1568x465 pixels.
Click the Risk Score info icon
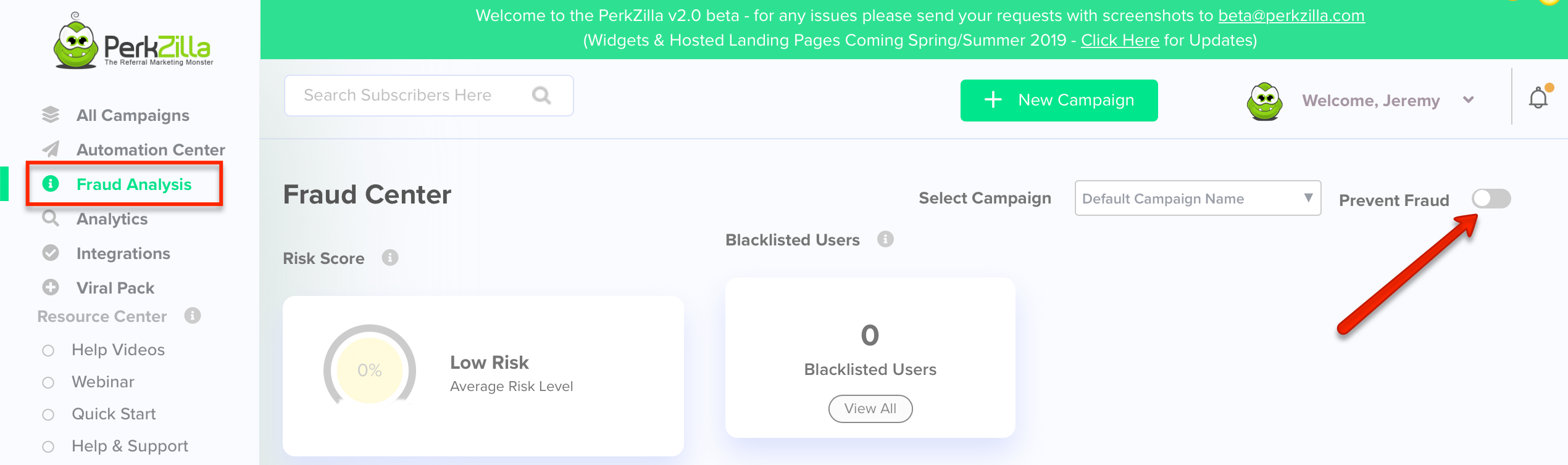click(390, 258)
